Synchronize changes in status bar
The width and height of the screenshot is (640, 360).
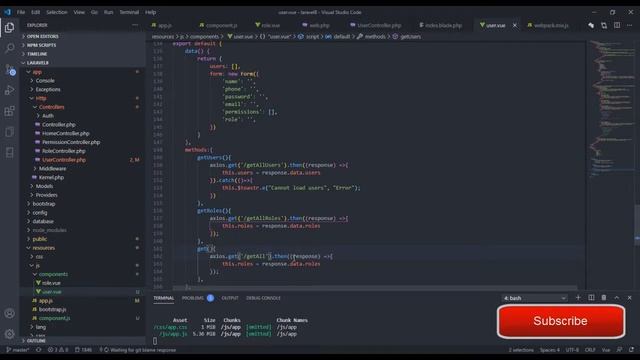[39, 350]
